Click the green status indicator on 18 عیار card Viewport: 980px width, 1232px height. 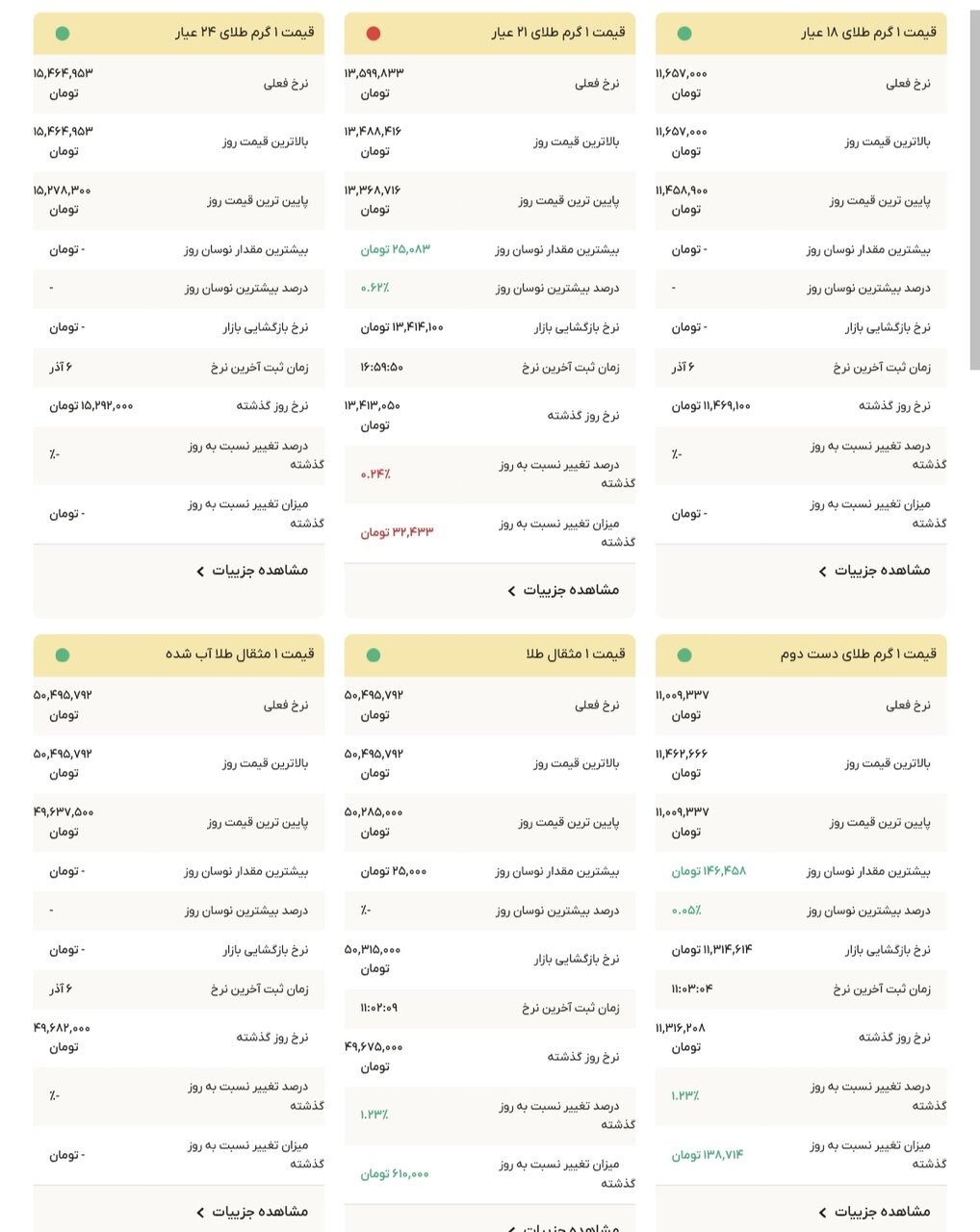(684, 33)
